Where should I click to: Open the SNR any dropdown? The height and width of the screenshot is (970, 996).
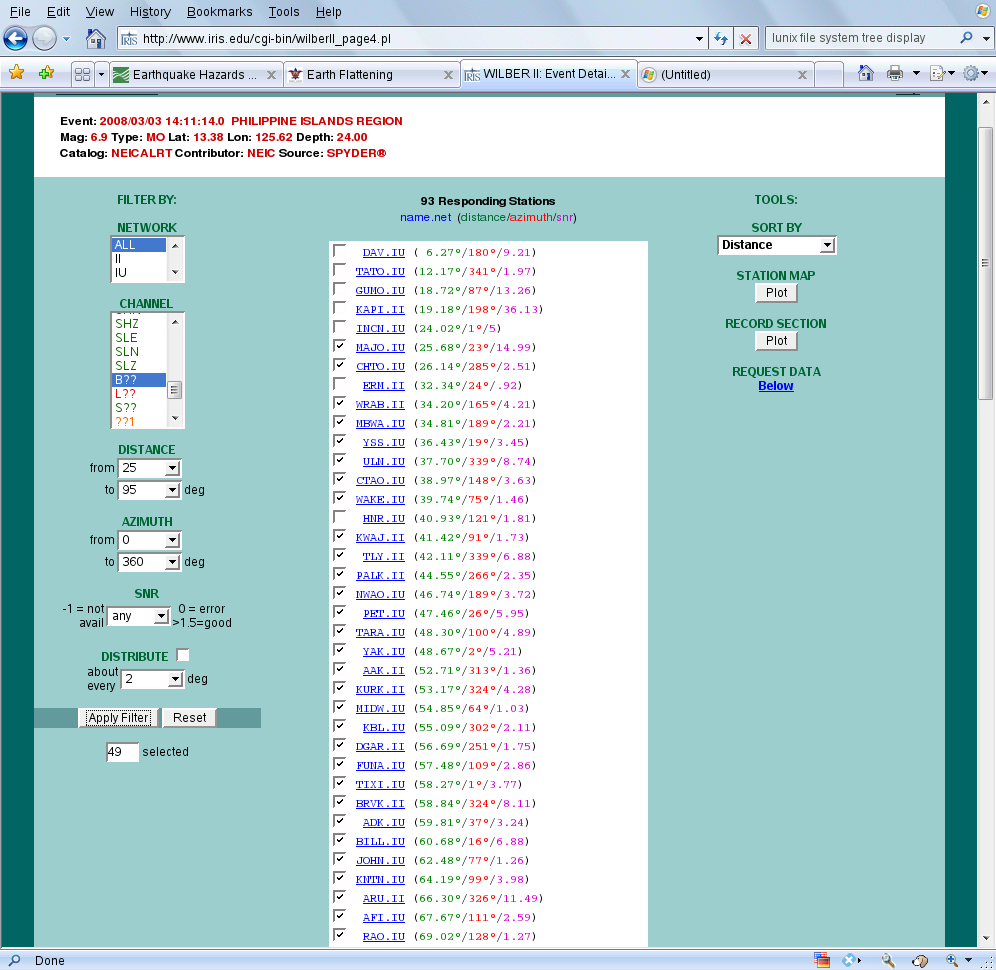coord(138,616)
